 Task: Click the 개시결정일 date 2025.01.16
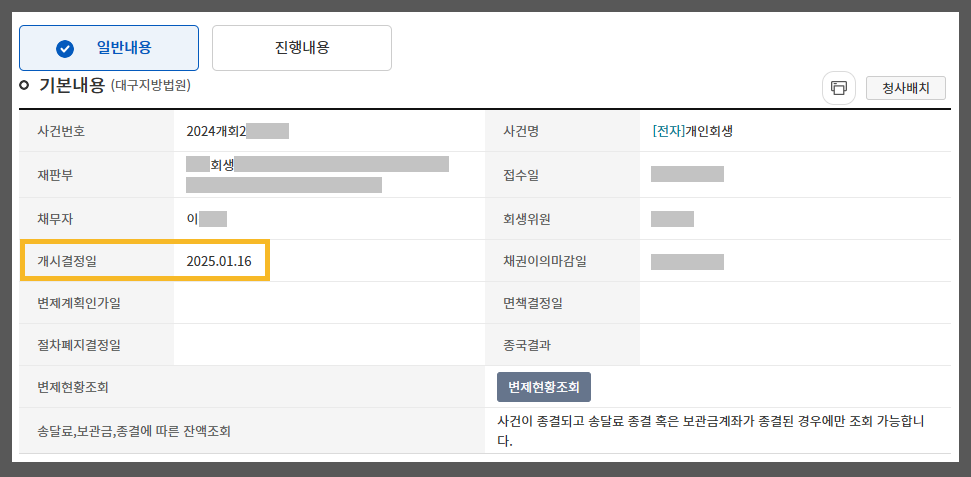[x=219, y=261]
